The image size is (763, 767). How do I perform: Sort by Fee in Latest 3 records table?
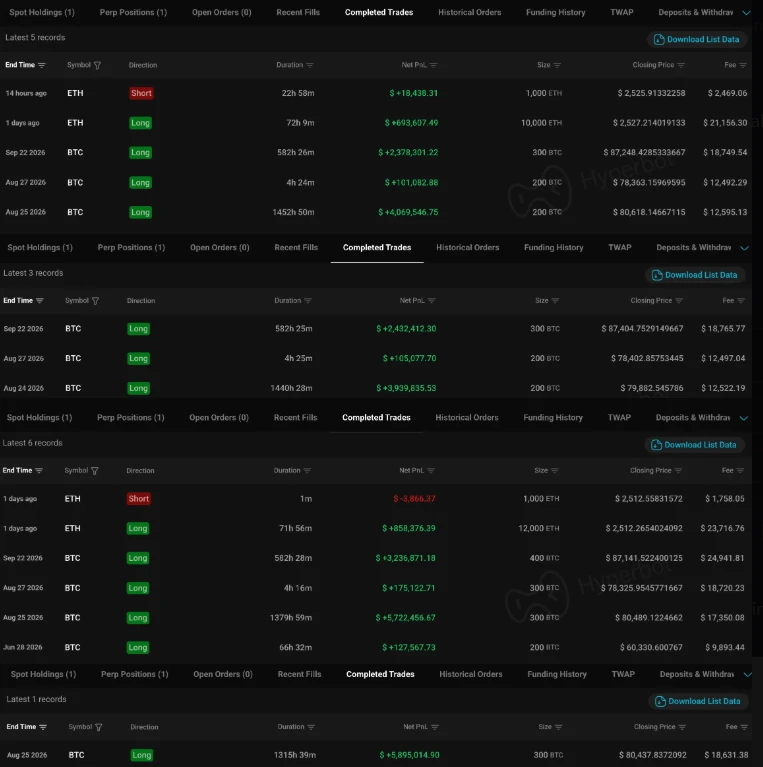(x=741, y=301)
